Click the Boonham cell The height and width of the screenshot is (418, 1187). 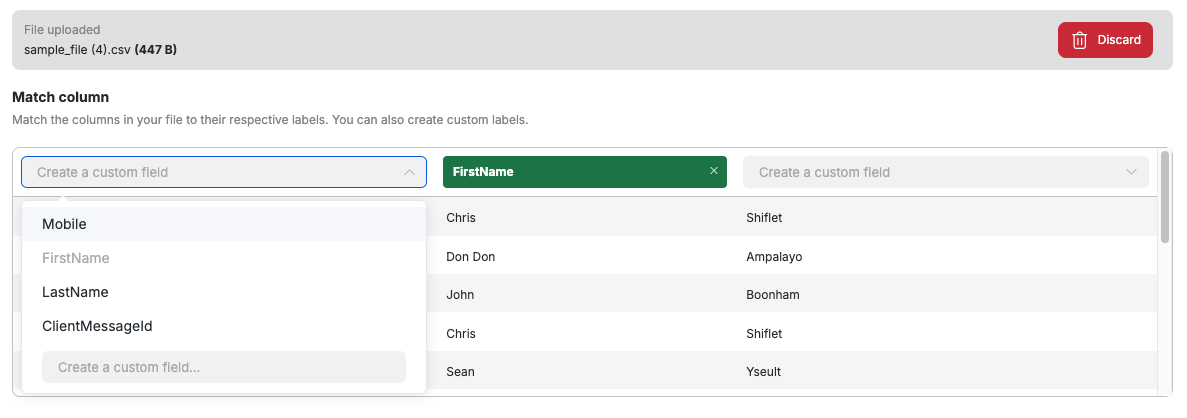772,295
